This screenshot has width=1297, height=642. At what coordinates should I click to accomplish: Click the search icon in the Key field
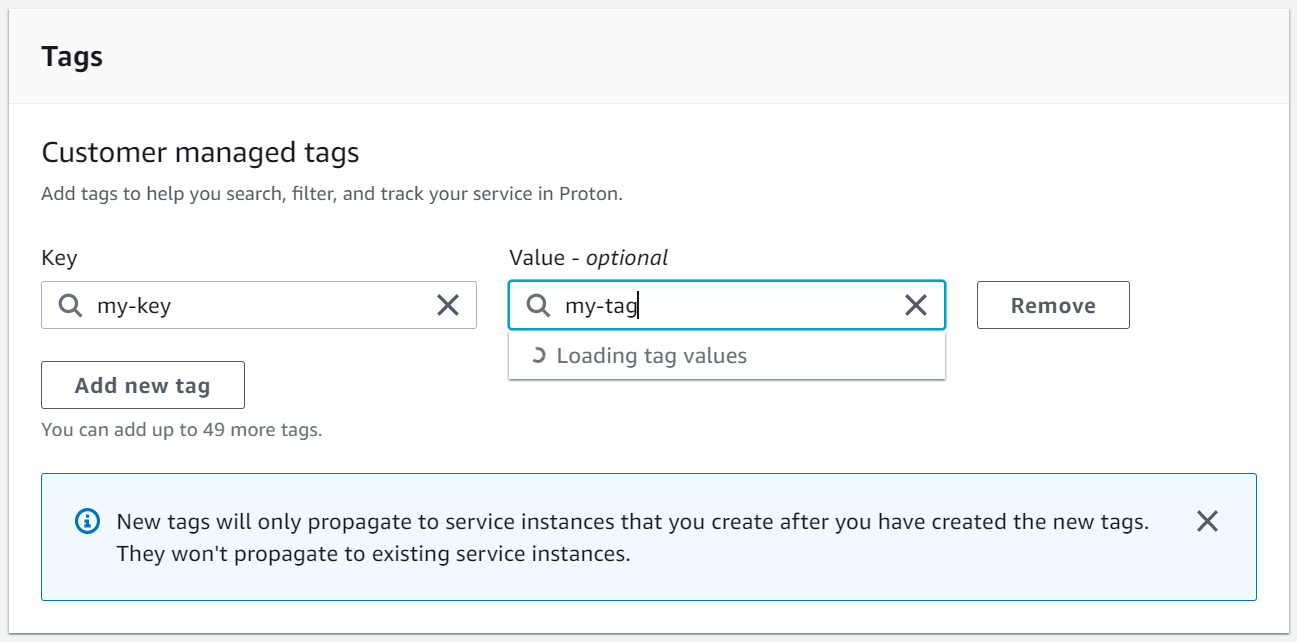(x=69, y=305)
